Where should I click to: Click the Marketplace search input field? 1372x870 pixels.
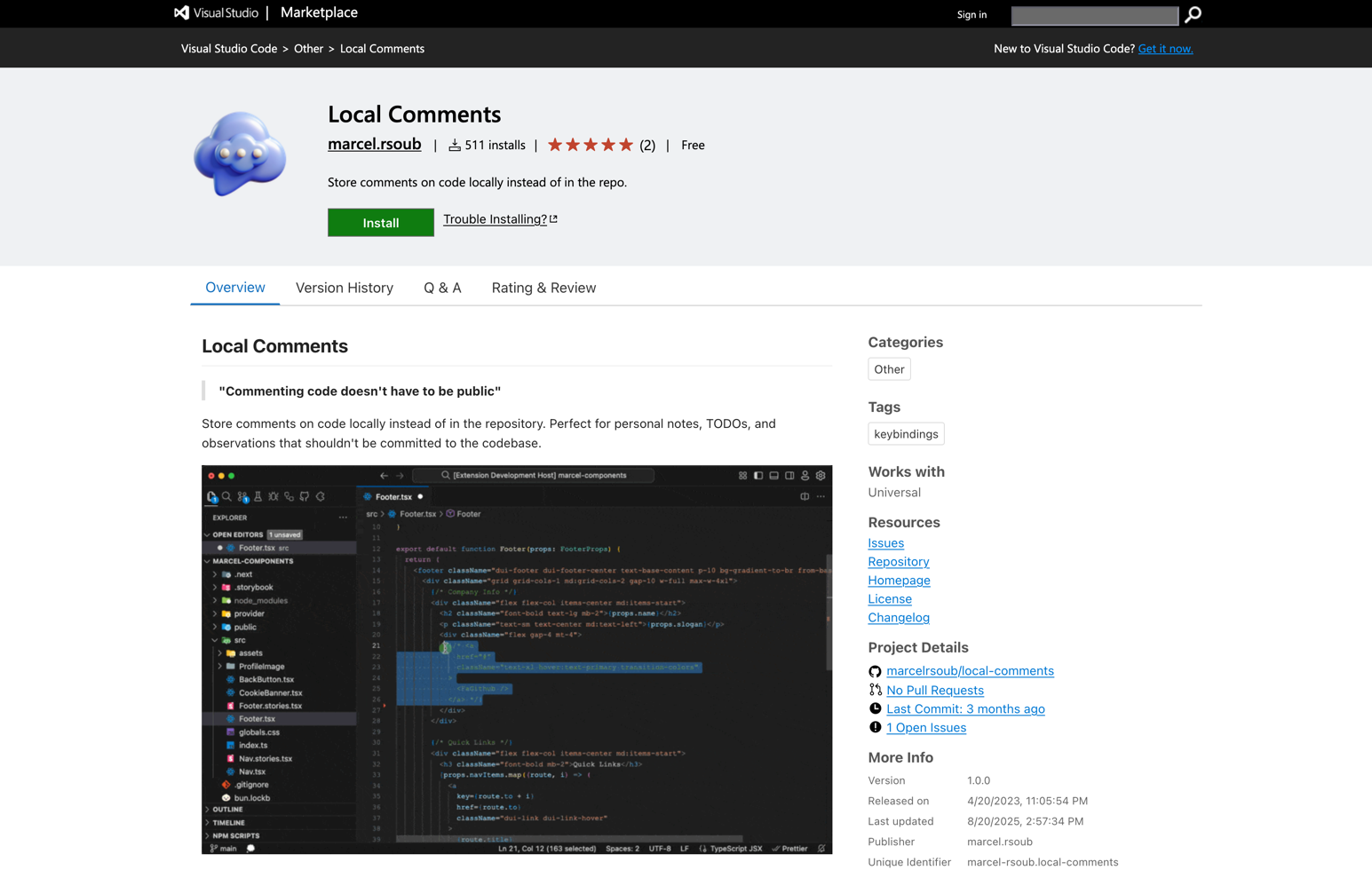click(x=1094, y=14)
